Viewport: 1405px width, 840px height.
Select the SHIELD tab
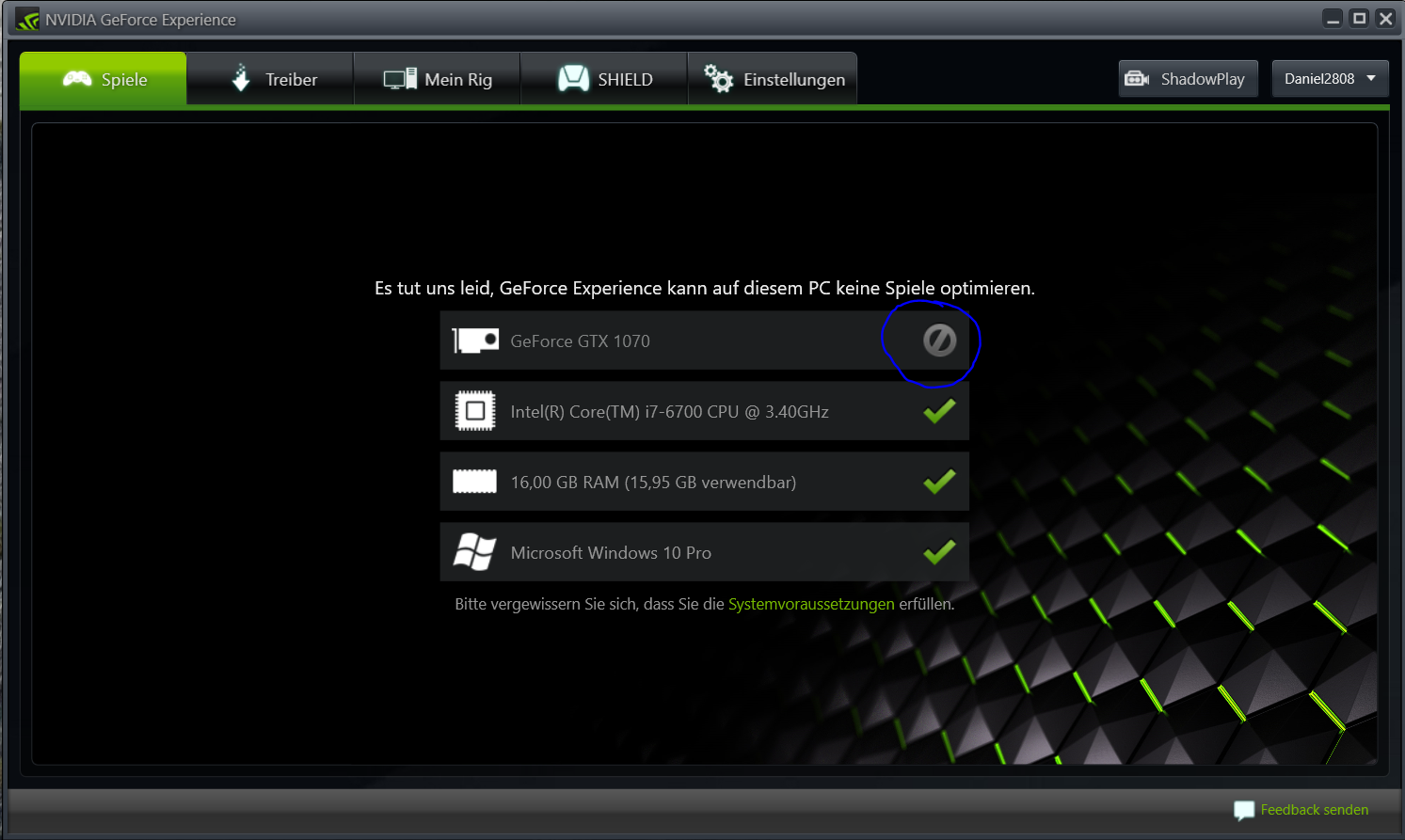click(x=604, y=79)
